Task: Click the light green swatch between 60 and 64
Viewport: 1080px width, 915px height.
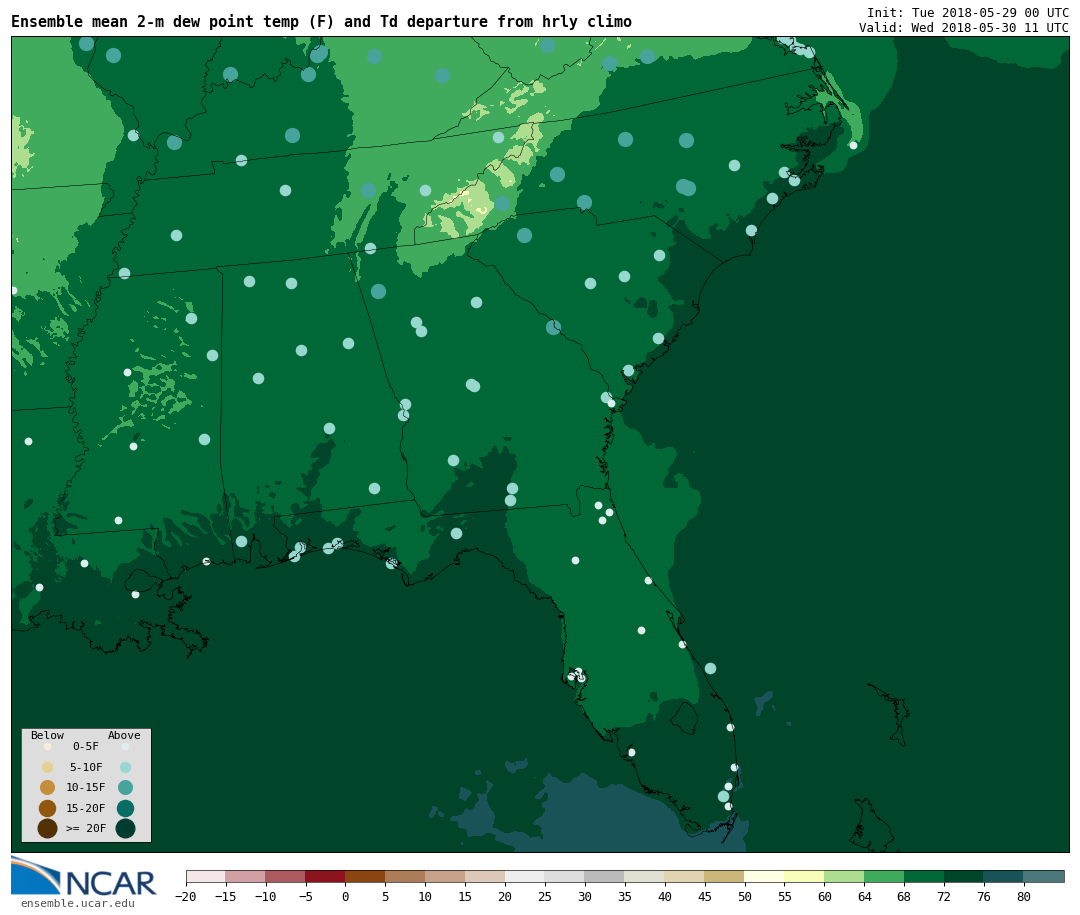Action: tap(845, 876)
